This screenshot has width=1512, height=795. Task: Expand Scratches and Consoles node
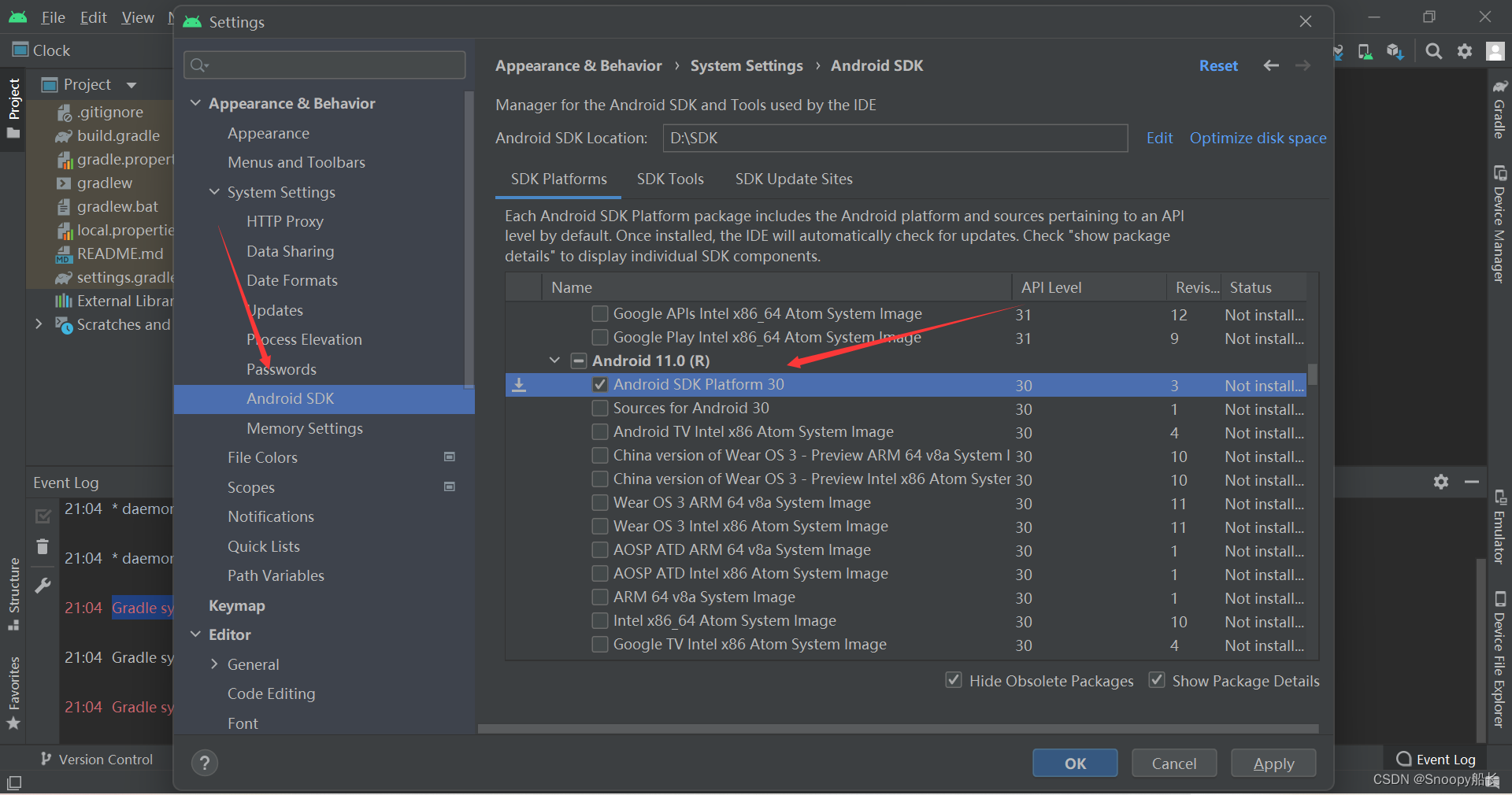tap(39, 324)
